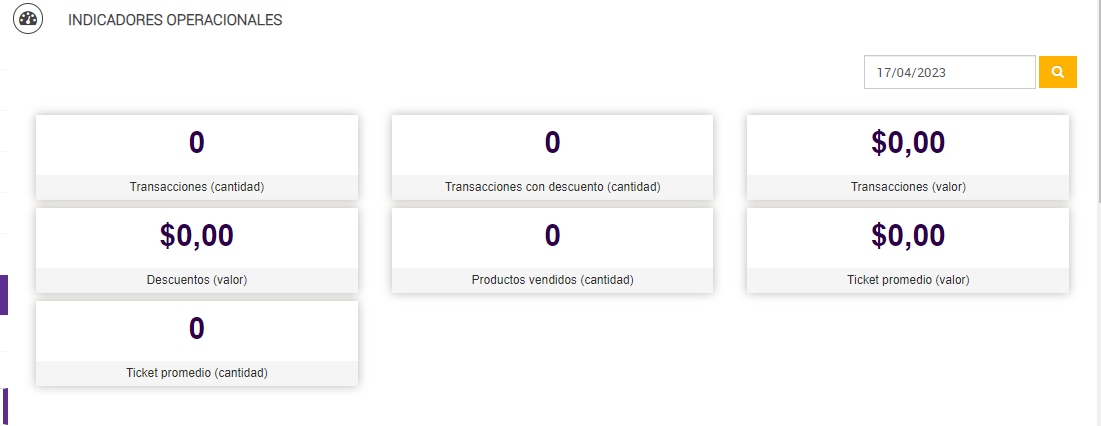Image resolution: width=1101 pixels, height=426 pixels.
Task: Click the $0,00 amount above Transacciones (valor)
Action: tap(908, 143)
